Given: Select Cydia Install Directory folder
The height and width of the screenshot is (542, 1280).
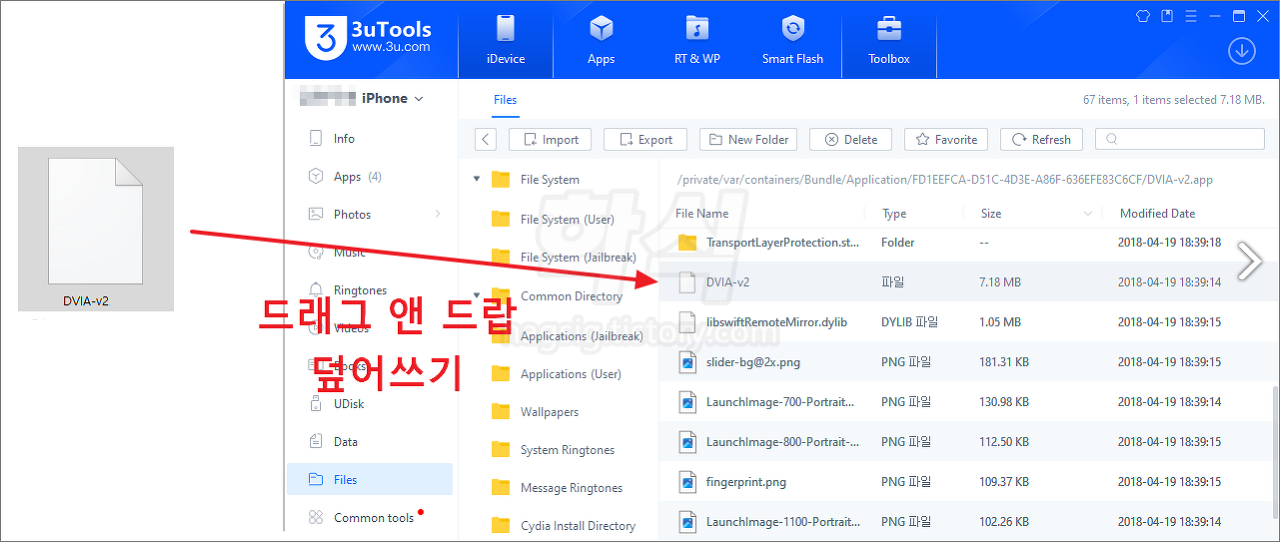Looking at the screenshot, I should pyautogui.click(x=578, y=526).
